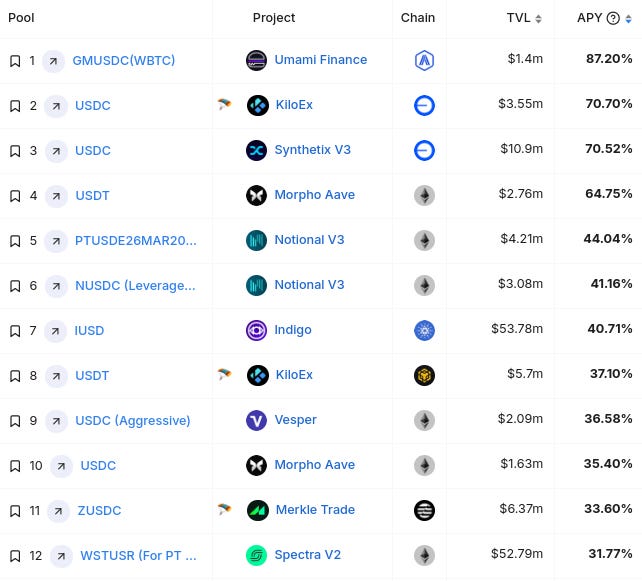
Task: Open external link arrow for row 2 USDC
Action: pyautogui.click(x=56, y=106)
